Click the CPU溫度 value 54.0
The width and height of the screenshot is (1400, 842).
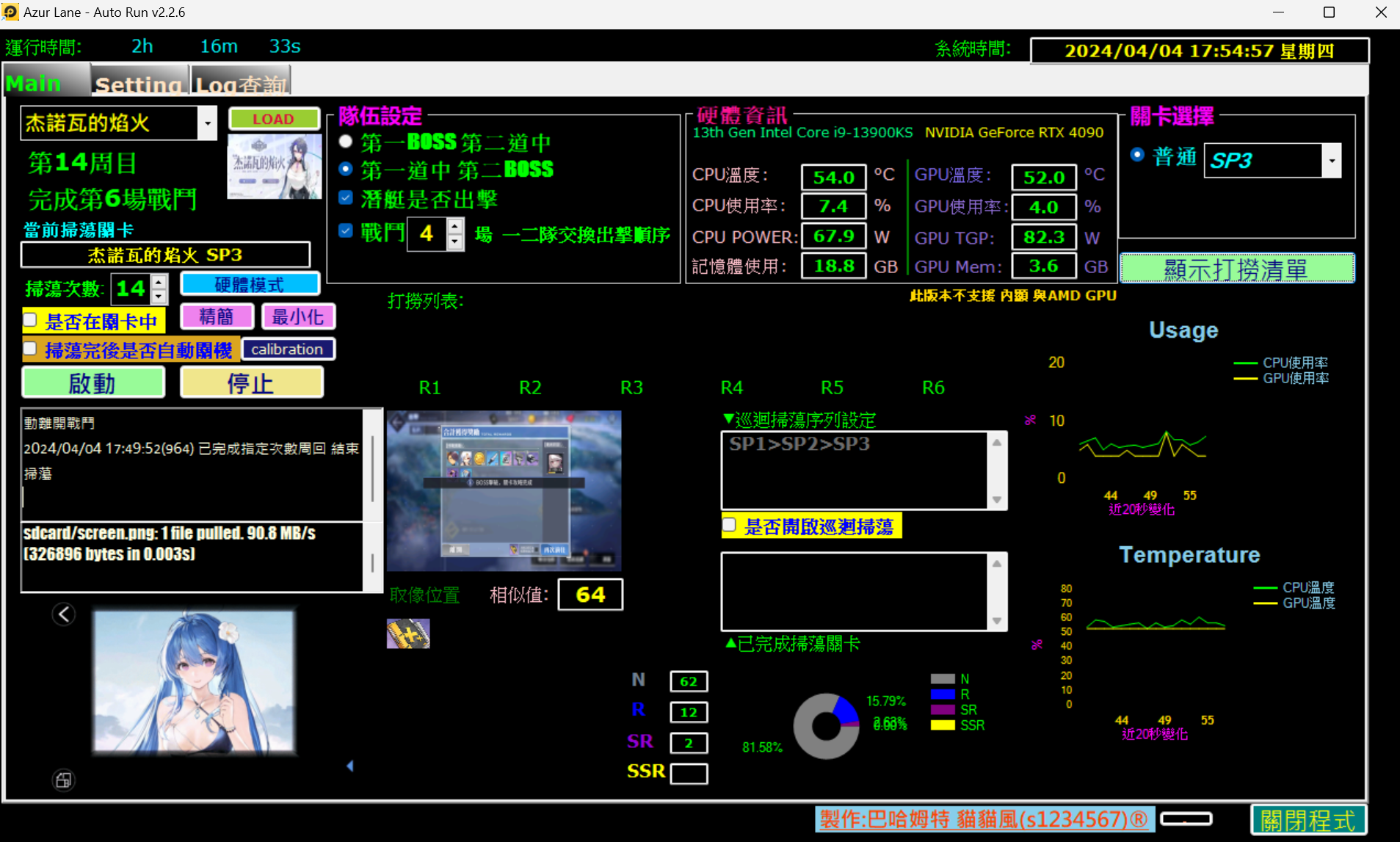pos(834,177)
